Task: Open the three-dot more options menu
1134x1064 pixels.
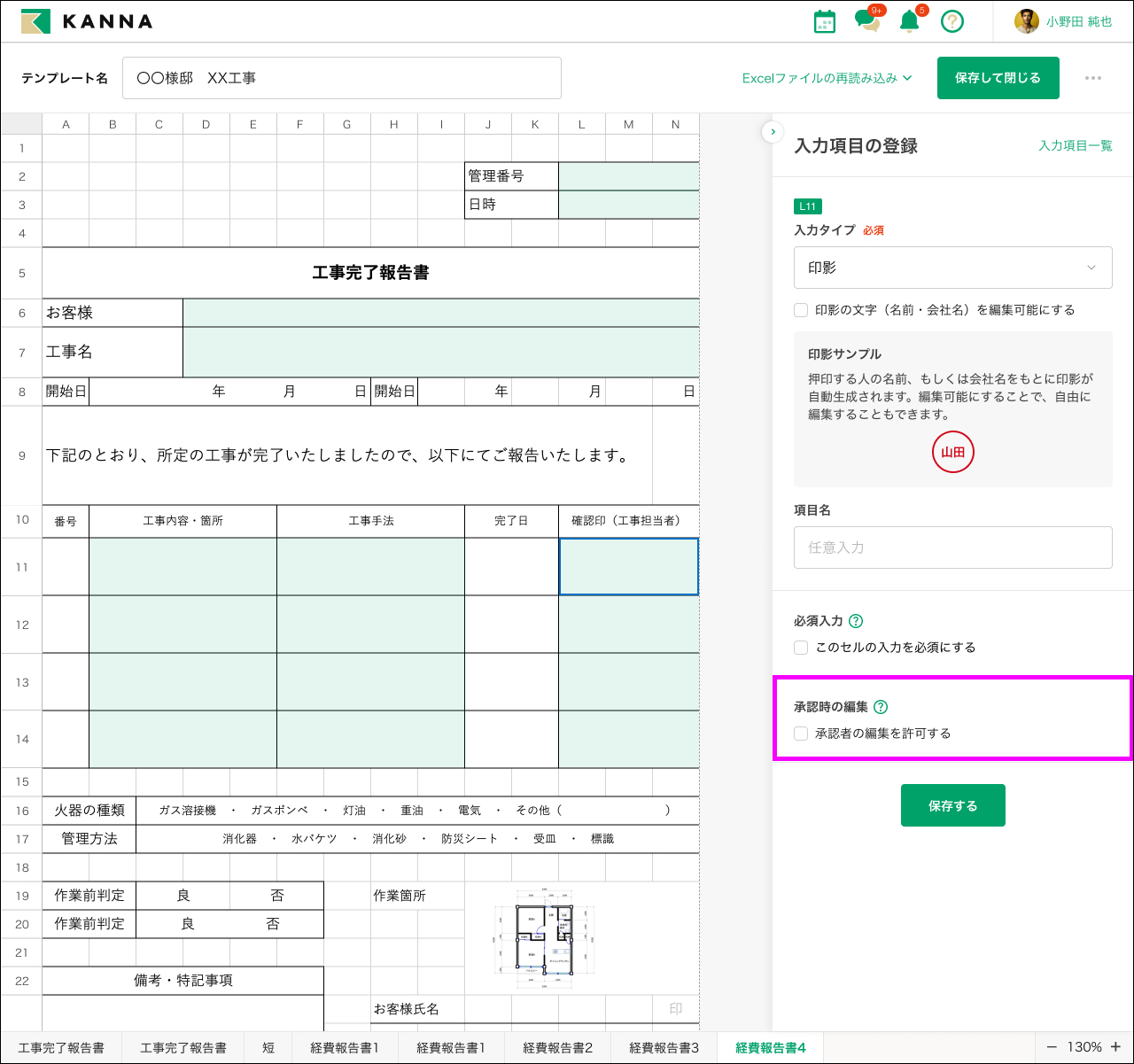Action: click(x=1093, y=78)
